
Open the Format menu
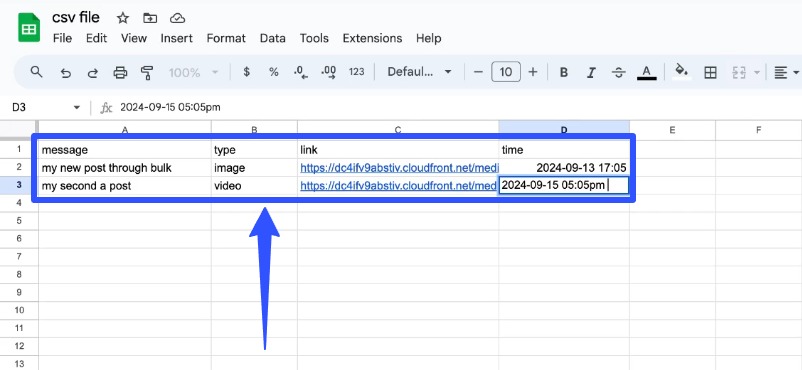click(x=226, y=38)
